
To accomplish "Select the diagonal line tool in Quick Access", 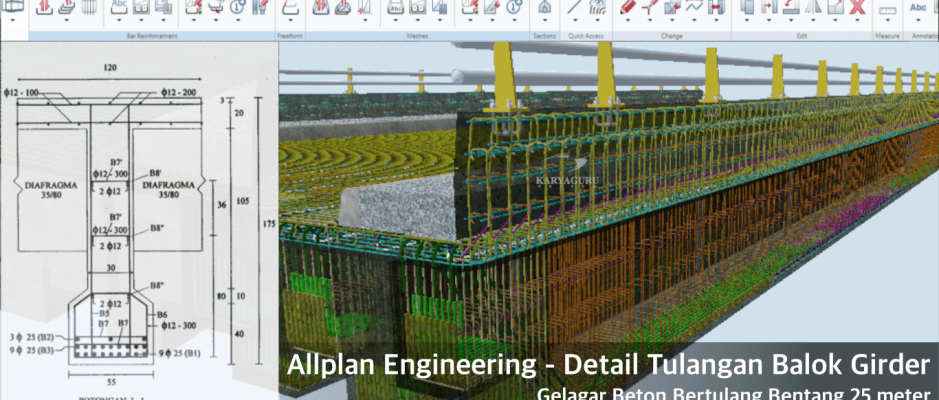I will click(575, 7).
